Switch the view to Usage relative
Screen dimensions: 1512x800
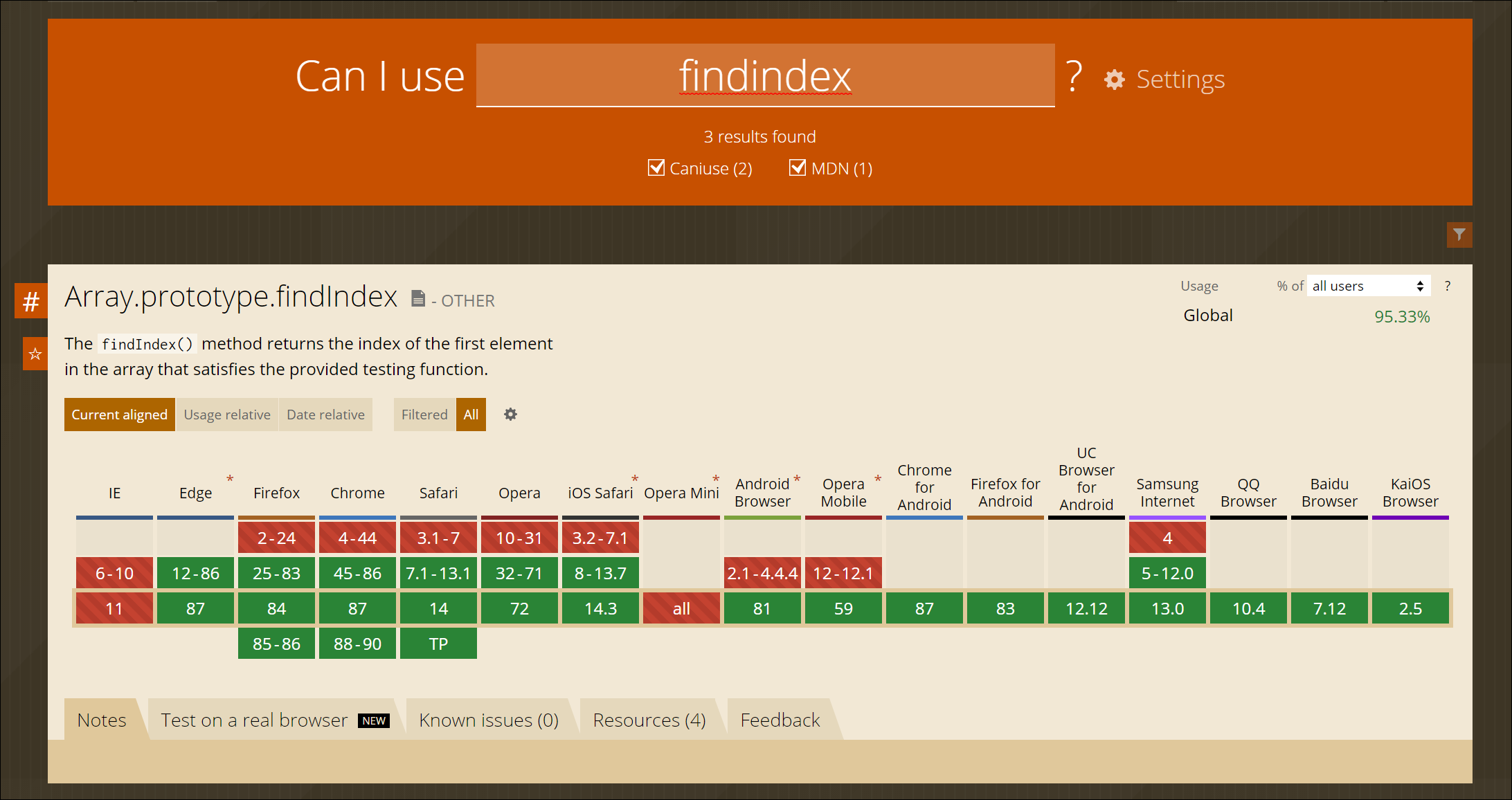[x=227, y=415]
